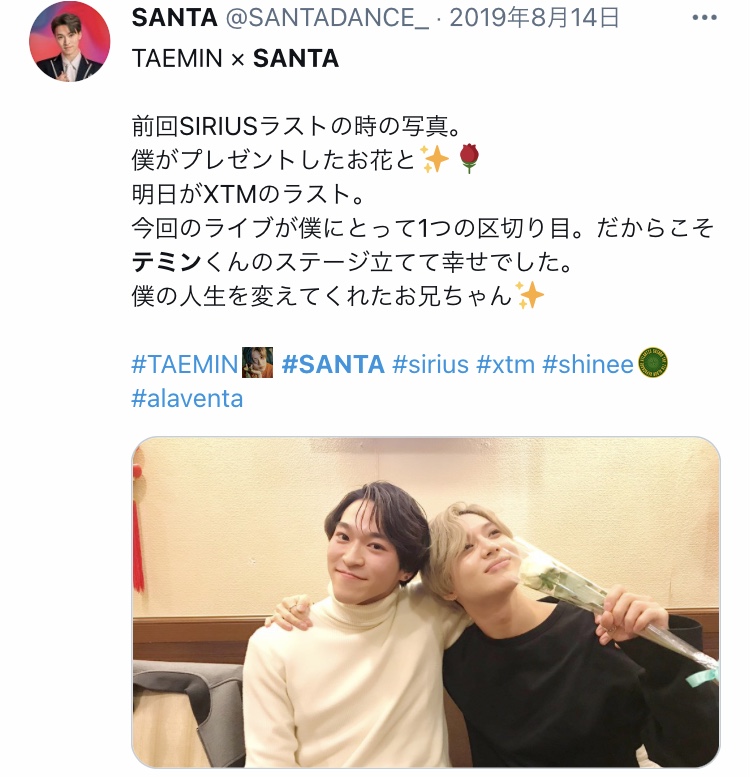
Task: Open the #sirius hashtag
Action: pyautogui.click(x=430, y=365)
